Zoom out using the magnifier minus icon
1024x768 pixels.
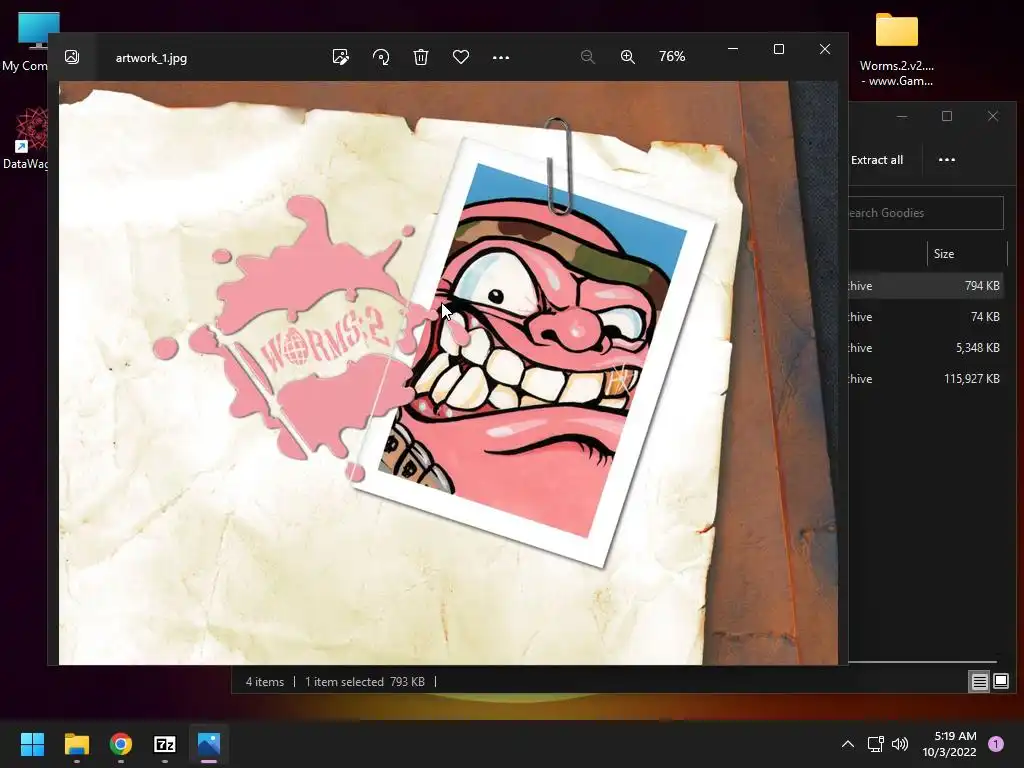(x=587, y=57)
